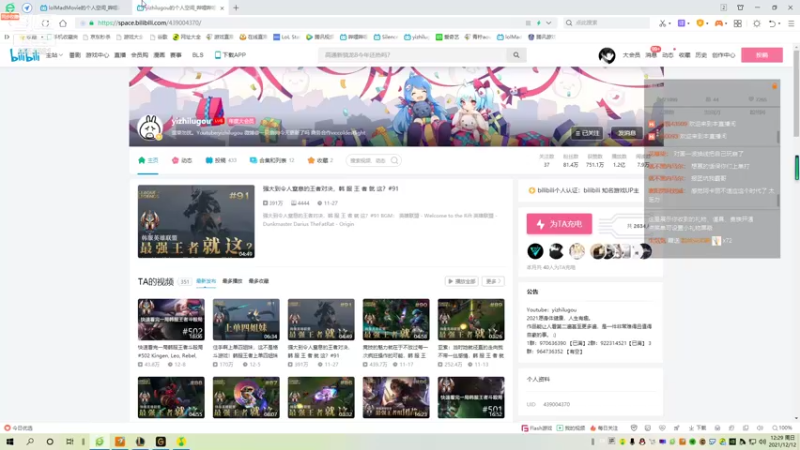
Task: Open the 主站 dropdown in bilibili header
Action: [x=54, y=55]
